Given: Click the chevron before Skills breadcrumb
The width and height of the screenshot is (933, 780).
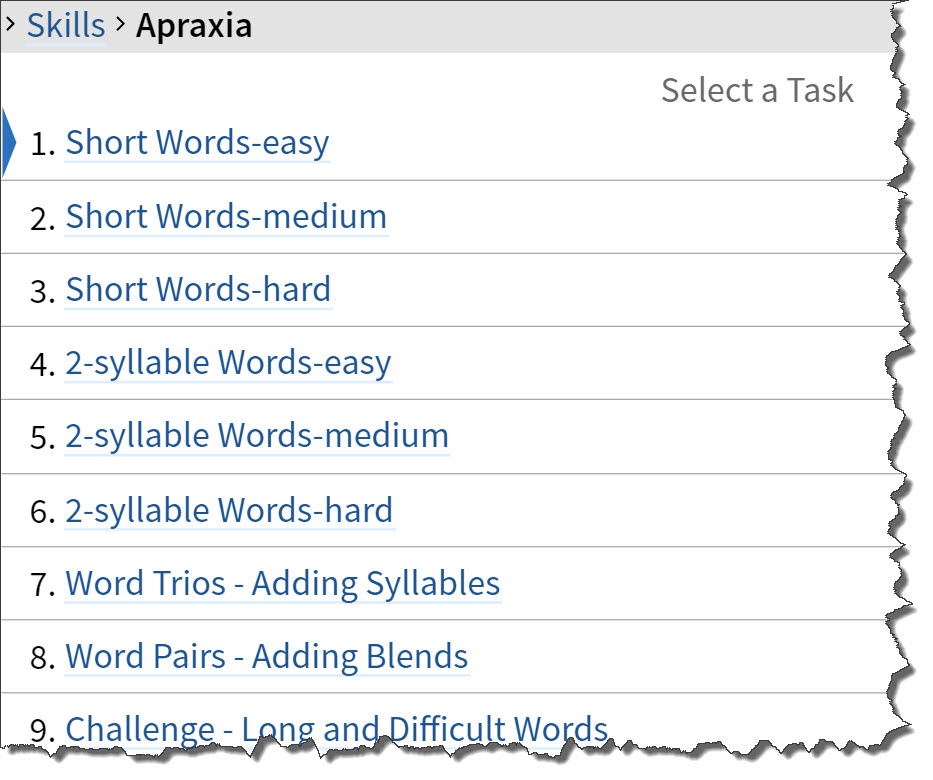Looking at the screenshot, I should (10, 24).
